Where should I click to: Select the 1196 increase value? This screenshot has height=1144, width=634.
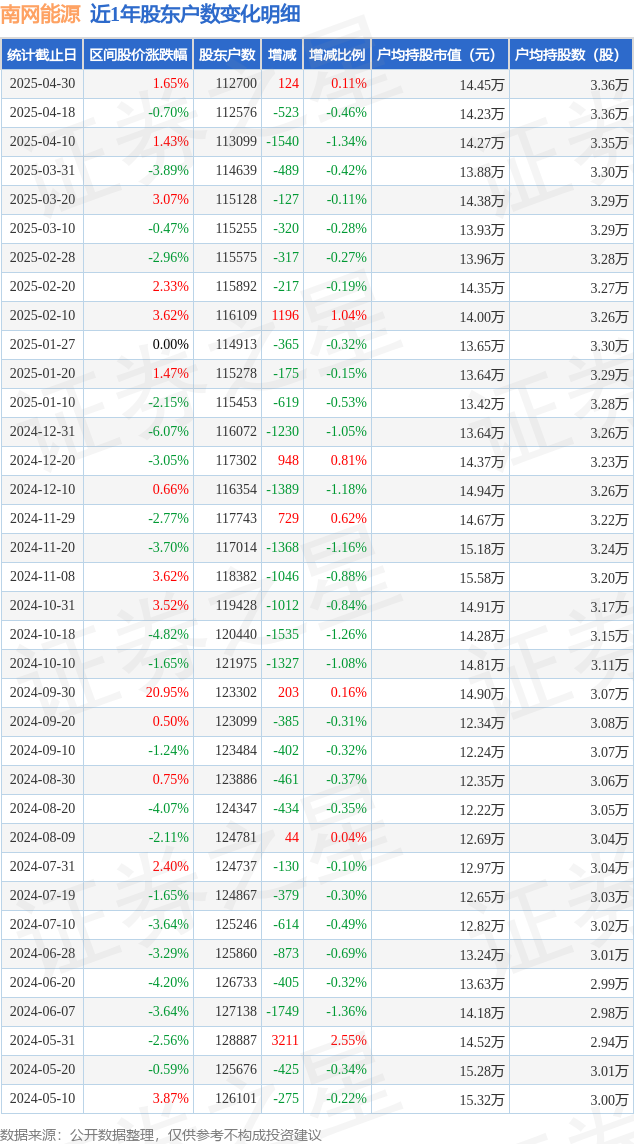point(286,315)
